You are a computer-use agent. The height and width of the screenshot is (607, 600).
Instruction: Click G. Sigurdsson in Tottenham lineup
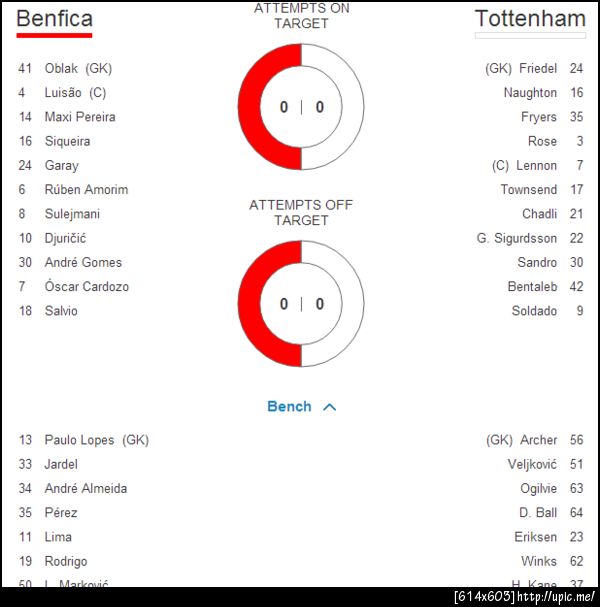(x=516, y=238)
